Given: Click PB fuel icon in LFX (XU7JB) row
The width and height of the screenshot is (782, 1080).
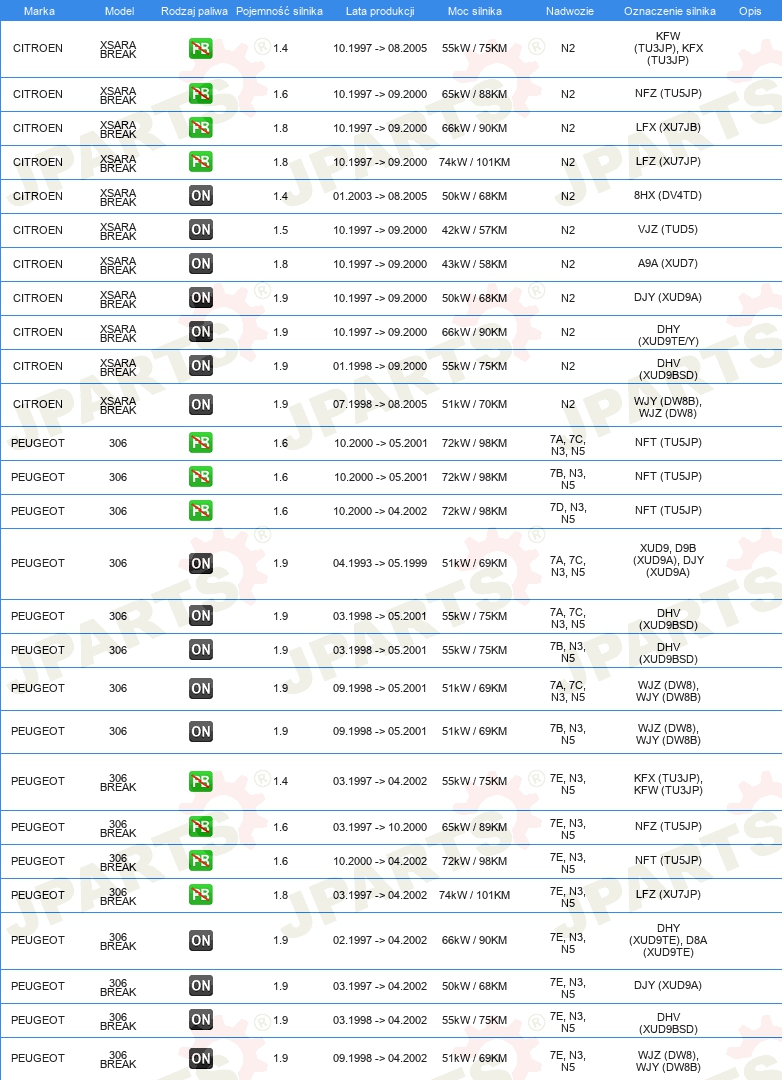Looking at the screenshot, I should 200,127.
